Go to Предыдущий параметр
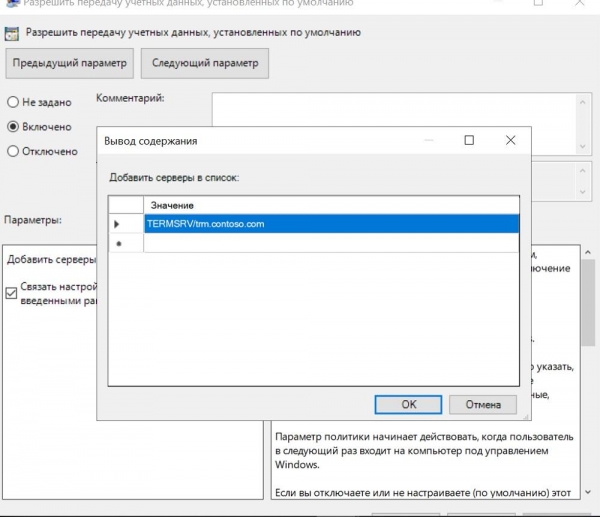The width and height of the screenshot is (600, 517). pyautogui.click(x=69, y=64)
